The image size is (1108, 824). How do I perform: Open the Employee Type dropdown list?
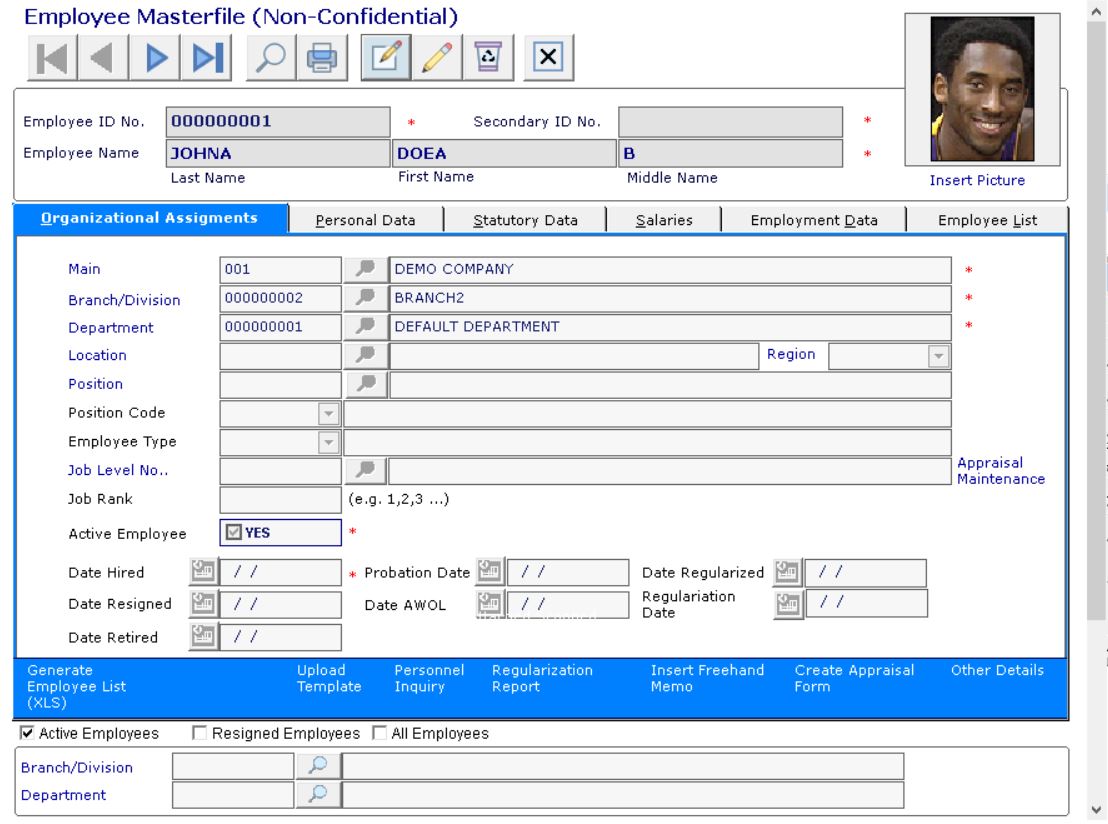click(x=328, y=442)
